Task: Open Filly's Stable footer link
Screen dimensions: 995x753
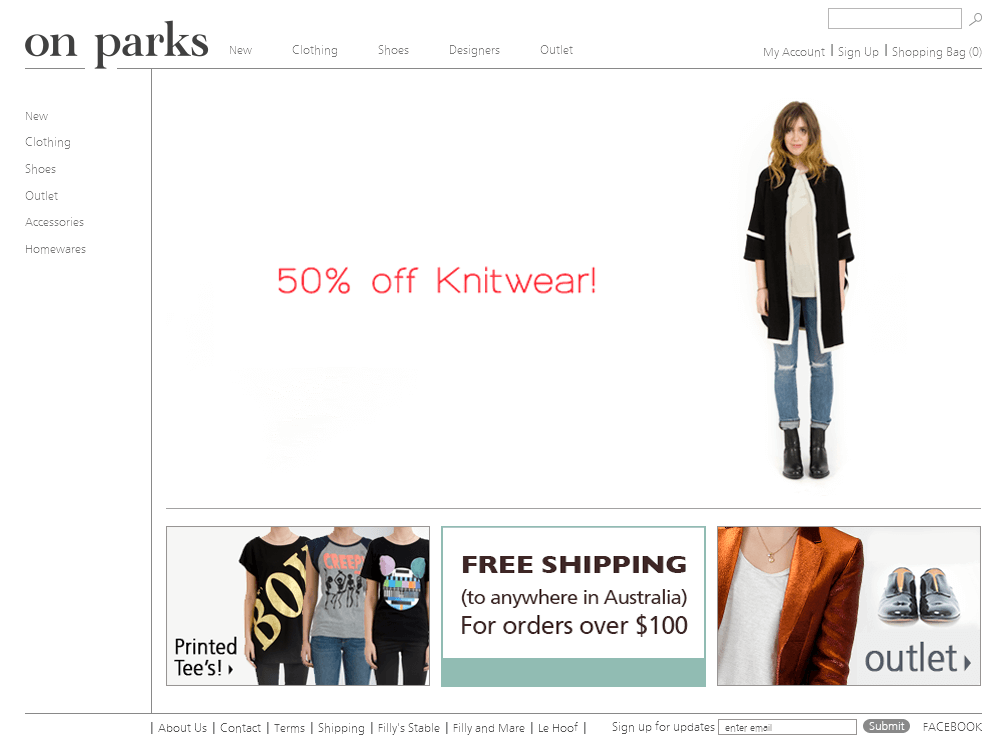Action: [x=409, y=728]
